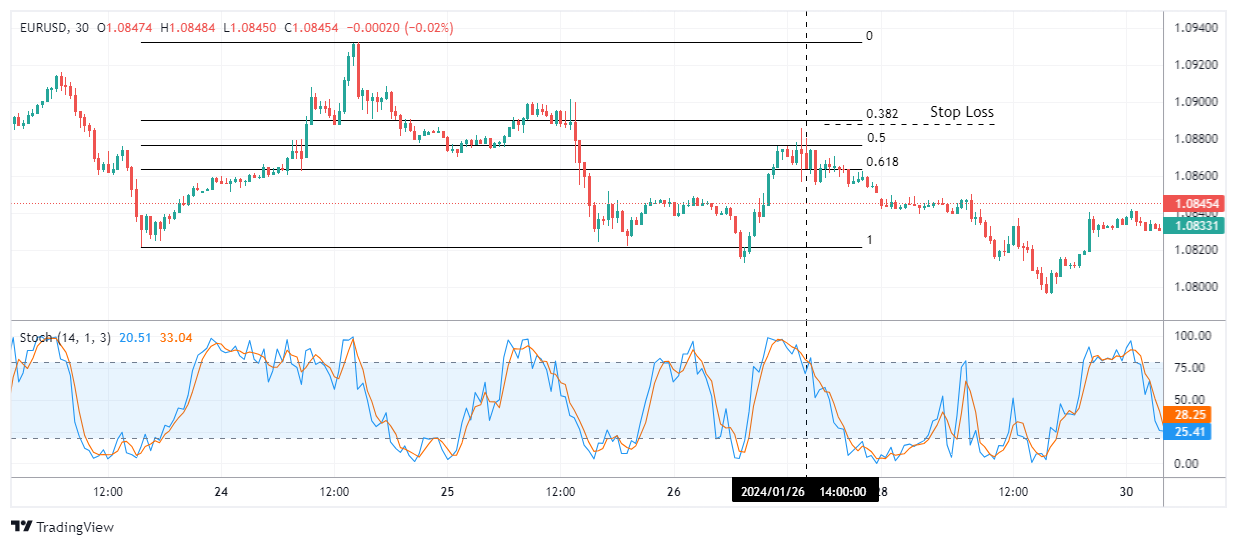Image resolution: width=1237 pixels, height=546 pixels.
Task: Select the Fibonacci 1 level label
Action: 869,240
